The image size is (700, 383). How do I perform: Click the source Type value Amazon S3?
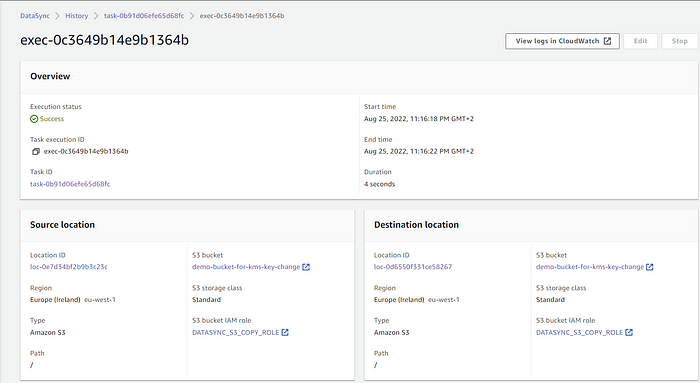pos(48,332)
